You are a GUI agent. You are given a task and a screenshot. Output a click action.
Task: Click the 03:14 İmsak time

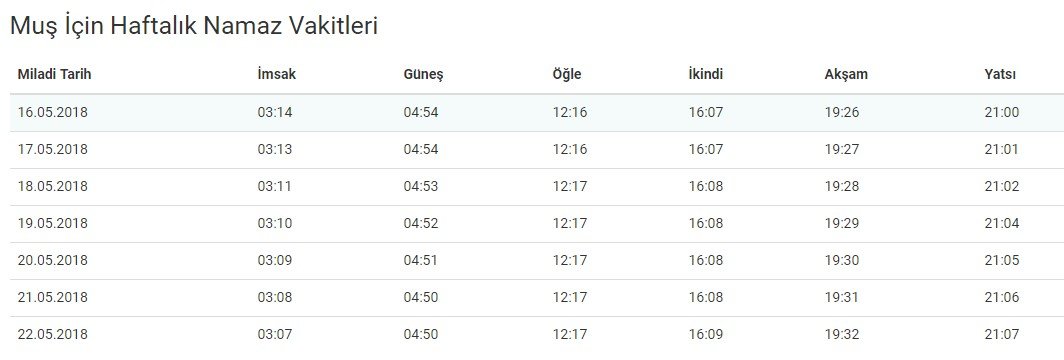click(275, 113)
